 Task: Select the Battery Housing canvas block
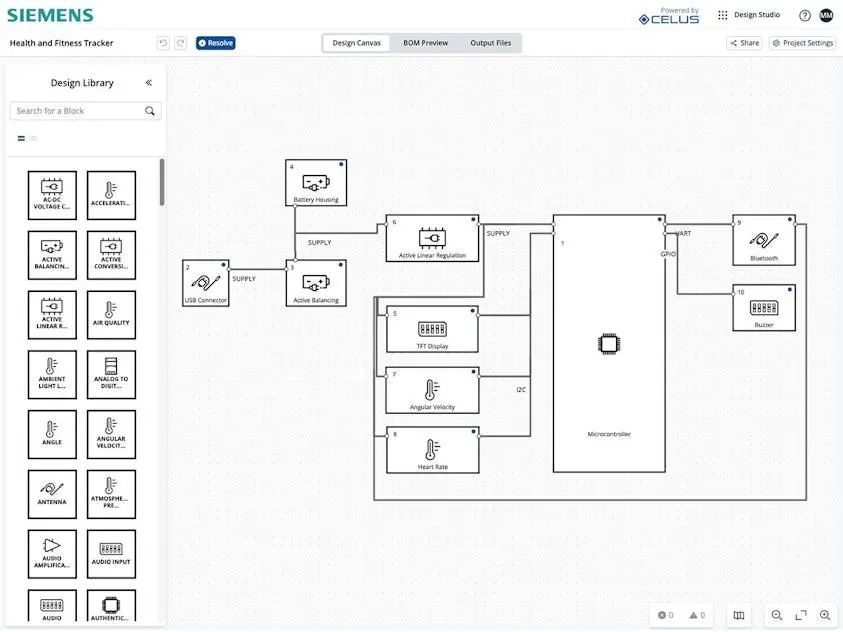[316, 183]
